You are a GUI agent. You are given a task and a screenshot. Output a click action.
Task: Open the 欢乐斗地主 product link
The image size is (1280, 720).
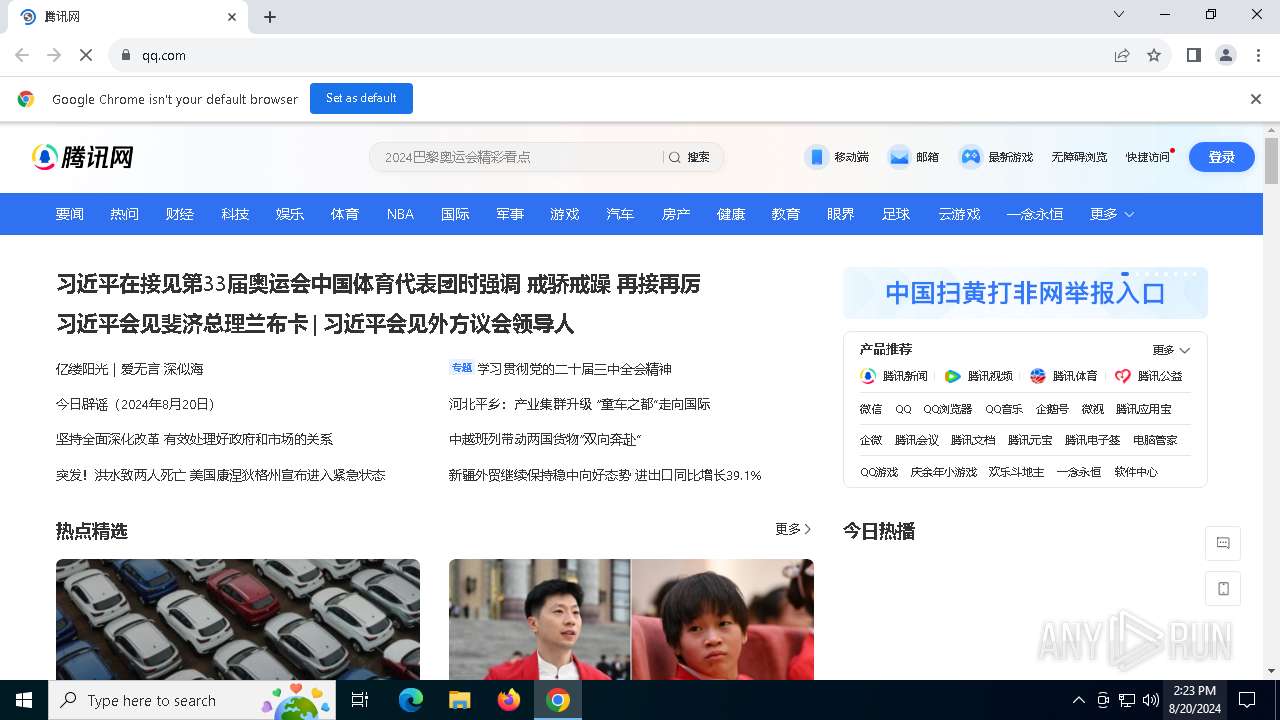(1016, 472)
